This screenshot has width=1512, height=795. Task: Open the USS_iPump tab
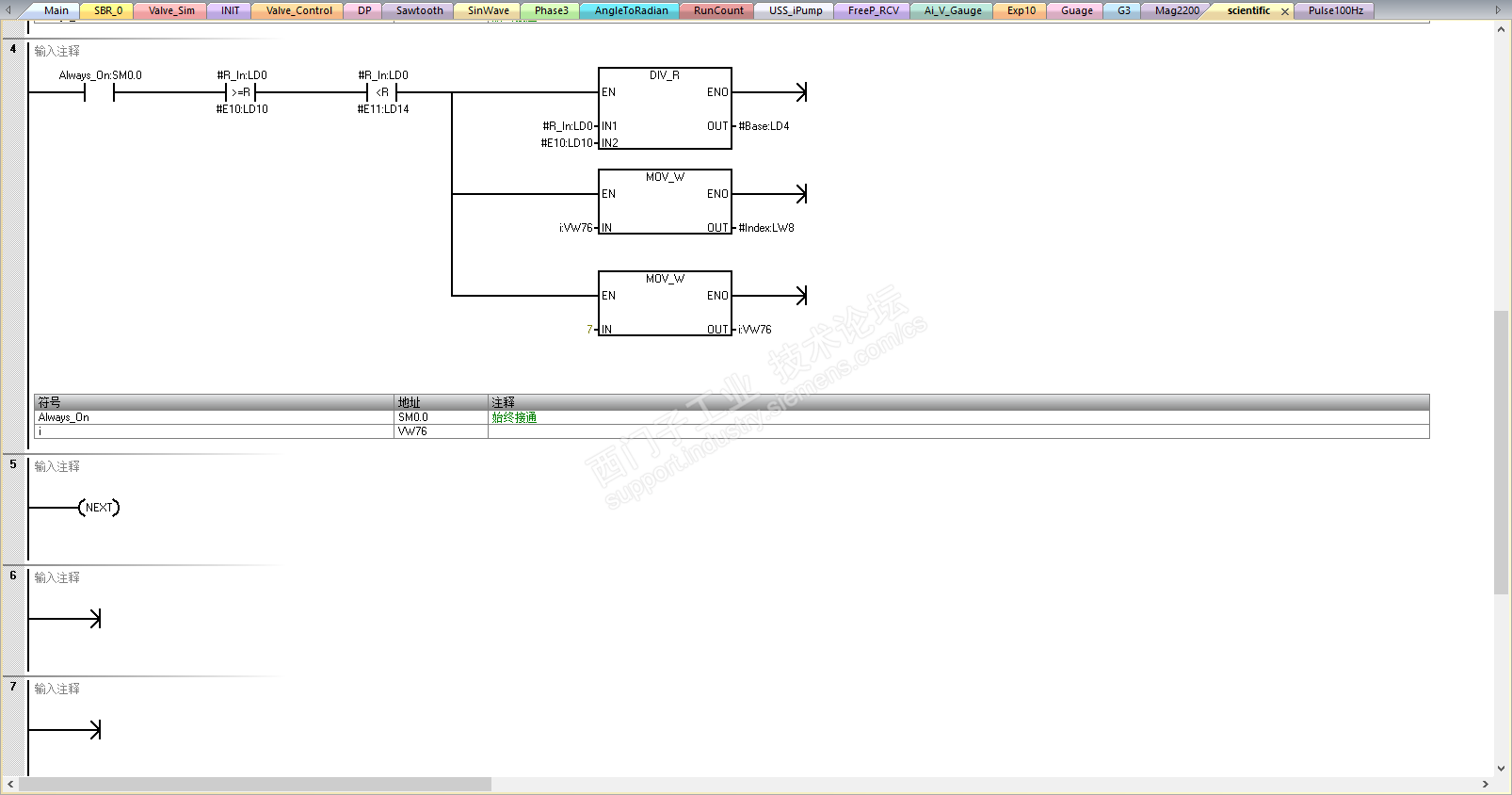point(795,10)
